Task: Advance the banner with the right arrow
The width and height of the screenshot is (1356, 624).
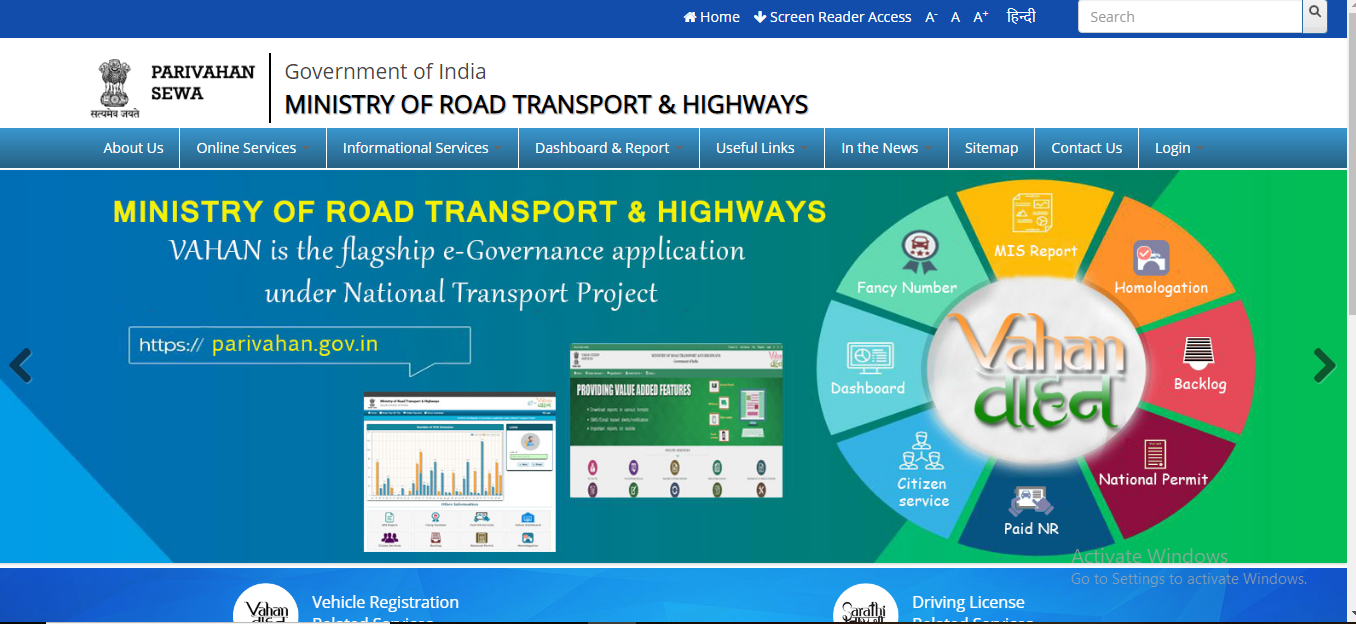Action: (x=1324, y=366)
